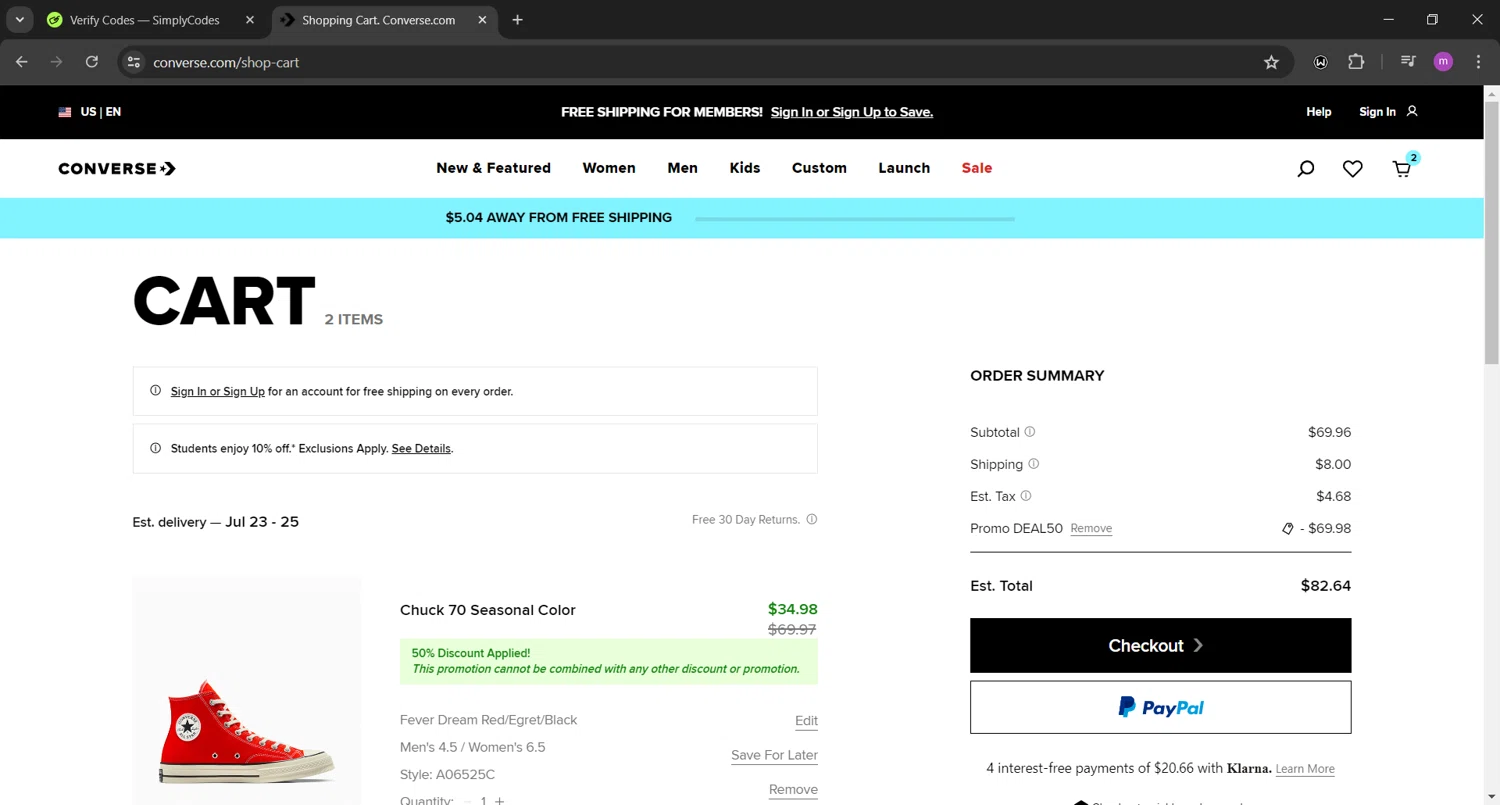This screenshot has height=805, width=1500.
Task: Click the Subtotal info icon
Action: pyautogui.click(x=1030, y=432)
